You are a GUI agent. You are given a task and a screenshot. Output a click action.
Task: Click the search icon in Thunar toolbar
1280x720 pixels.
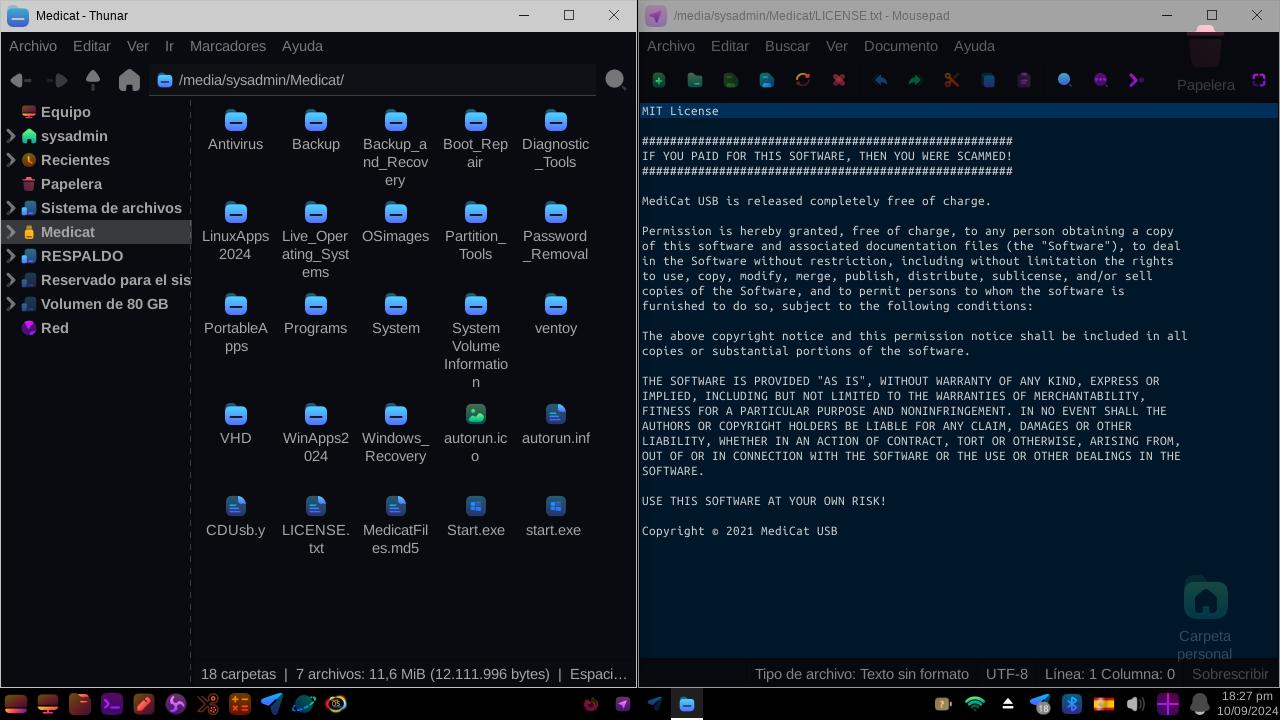click(x=615, y=80)
